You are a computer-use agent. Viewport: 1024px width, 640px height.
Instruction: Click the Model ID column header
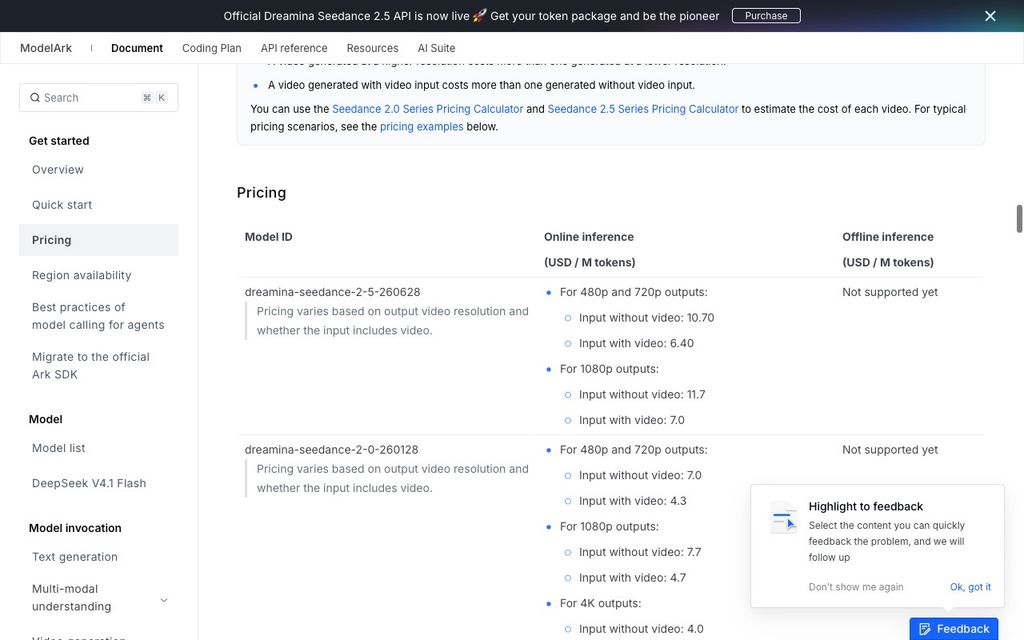(x=268, y=237)
